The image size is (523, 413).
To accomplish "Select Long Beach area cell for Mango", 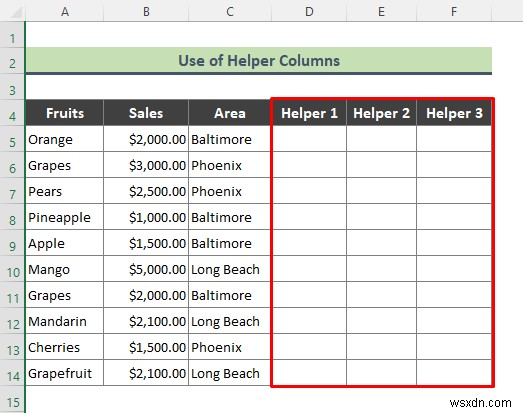I will click(230, 269).
